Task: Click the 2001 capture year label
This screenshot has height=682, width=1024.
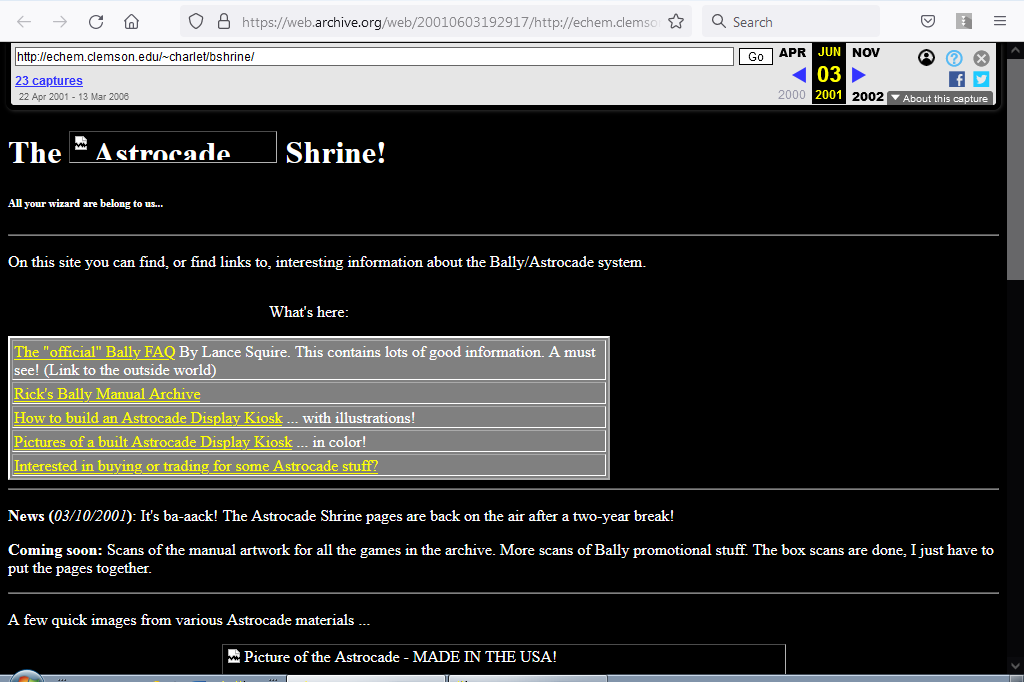Action: [829, 95]
